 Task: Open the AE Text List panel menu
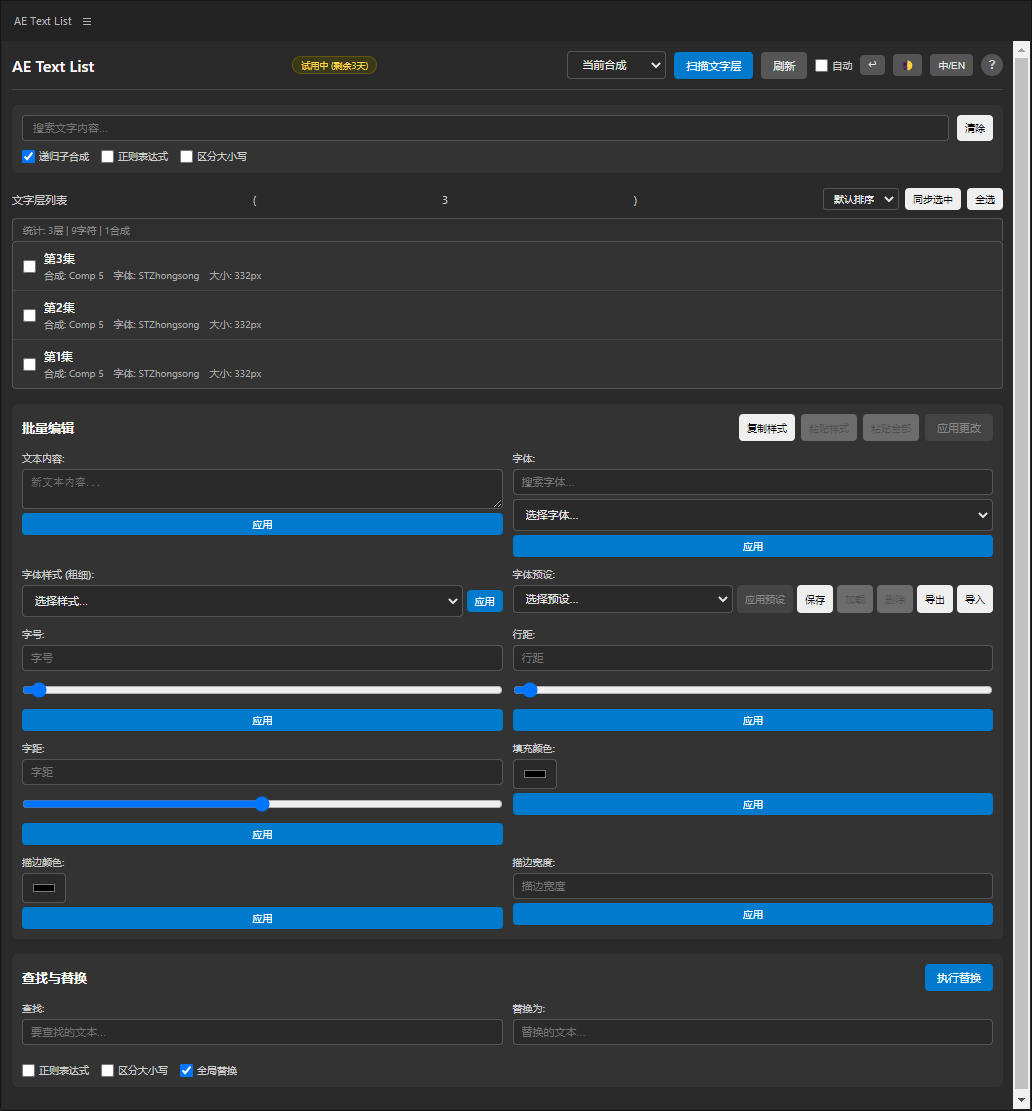[87, 21]
